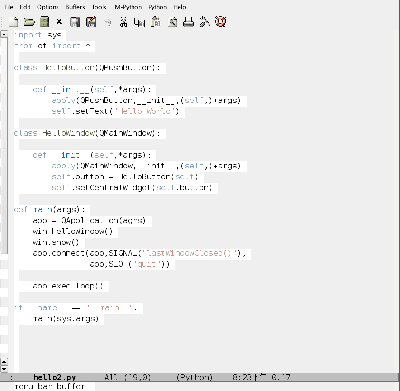Click the Paste clipboard icon

tap(156, 22)
